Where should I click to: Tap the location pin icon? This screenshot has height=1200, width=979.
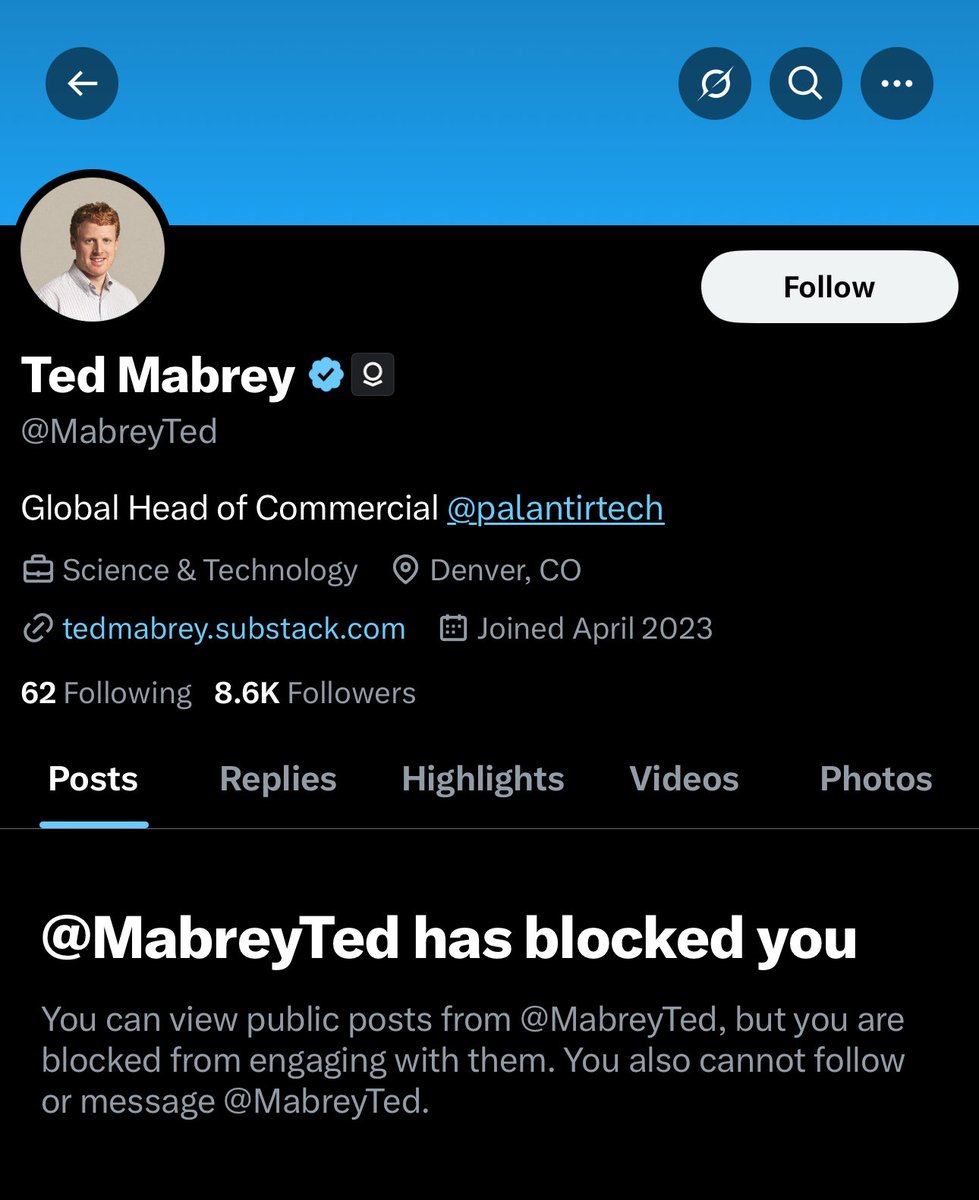pos(405,570)
